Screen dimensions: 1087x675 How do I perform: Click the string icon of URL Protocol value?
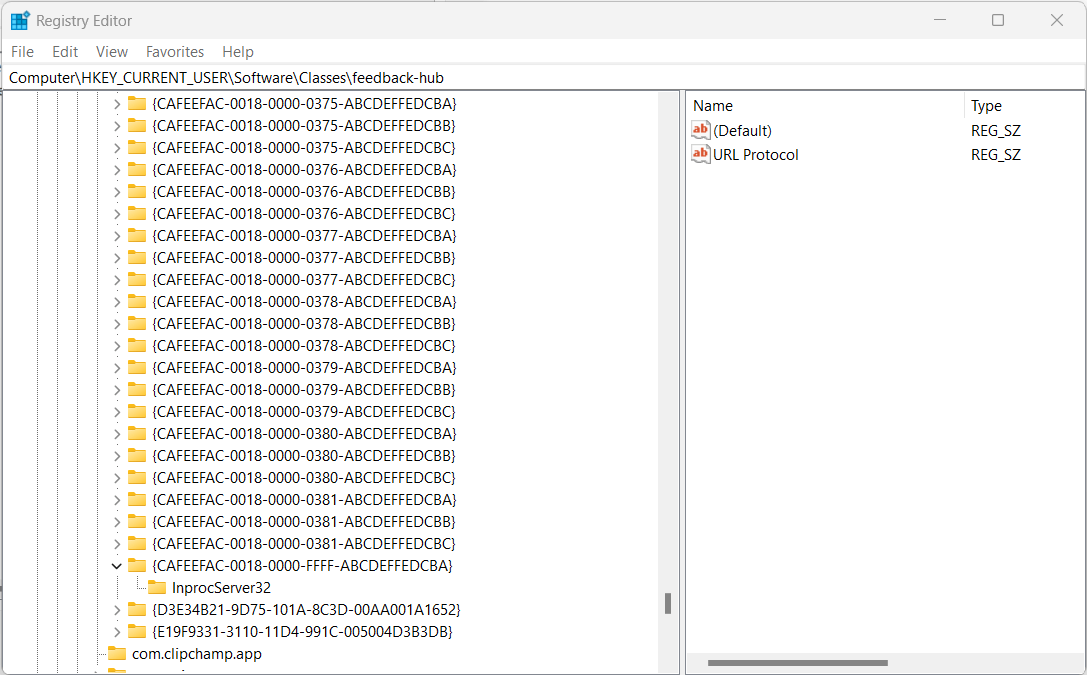[701, 155]
